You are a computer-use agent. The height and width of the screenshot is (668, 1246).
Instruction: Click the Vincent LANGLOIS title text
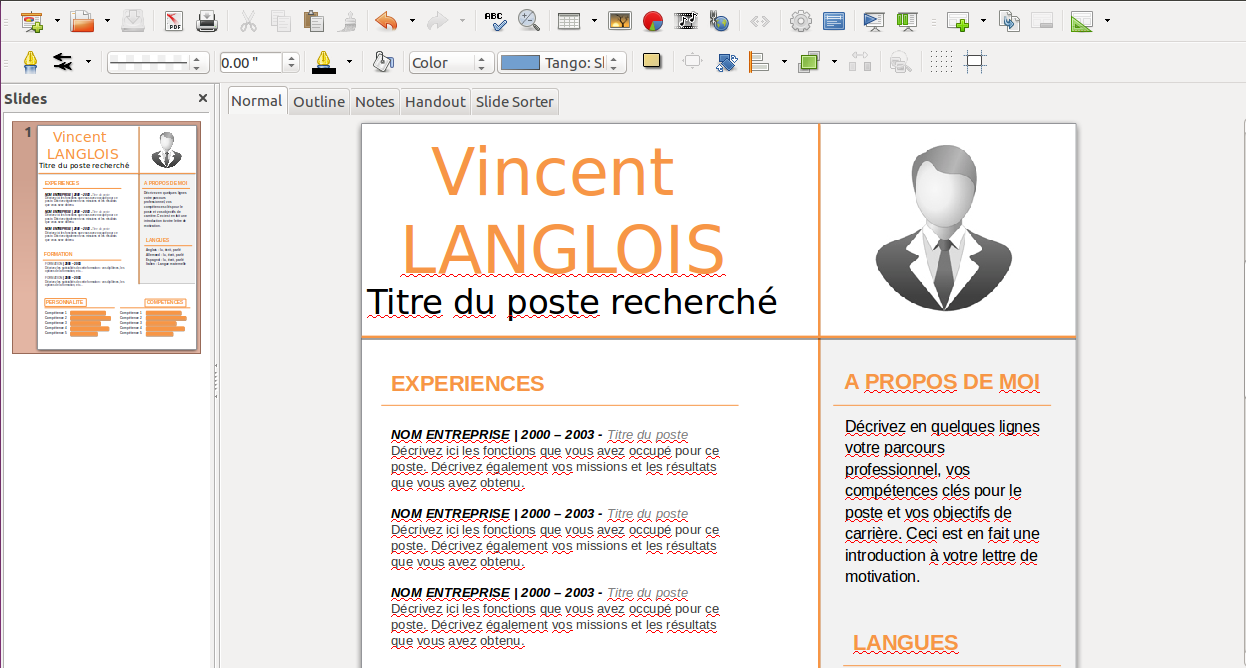click(563, 210)
